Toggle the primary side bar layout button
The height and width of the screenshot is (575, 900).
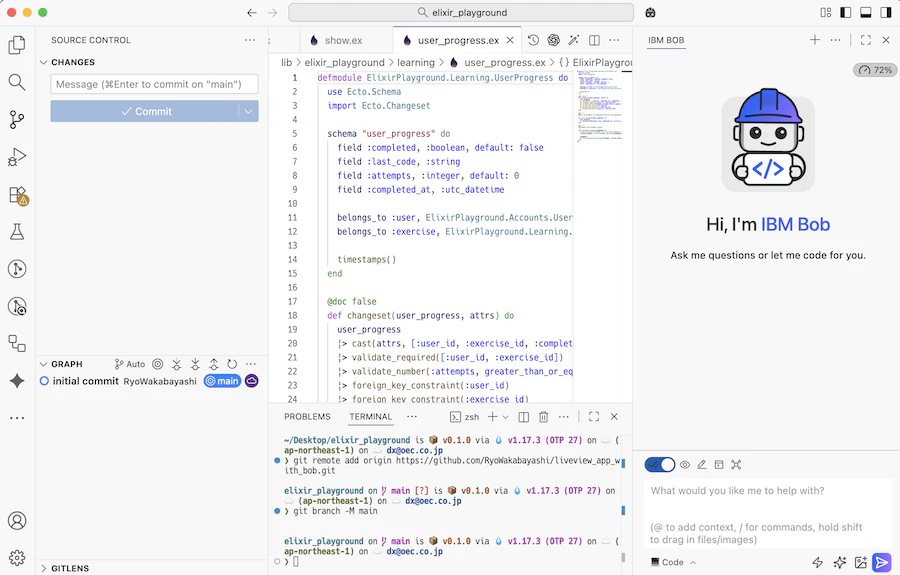(x=845, y=13)
